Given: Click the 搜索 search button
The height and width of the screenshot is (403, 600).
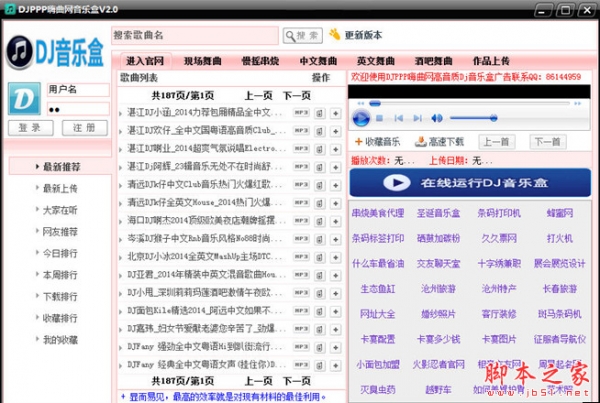Looking at the screenshot, I should [302, 36].
